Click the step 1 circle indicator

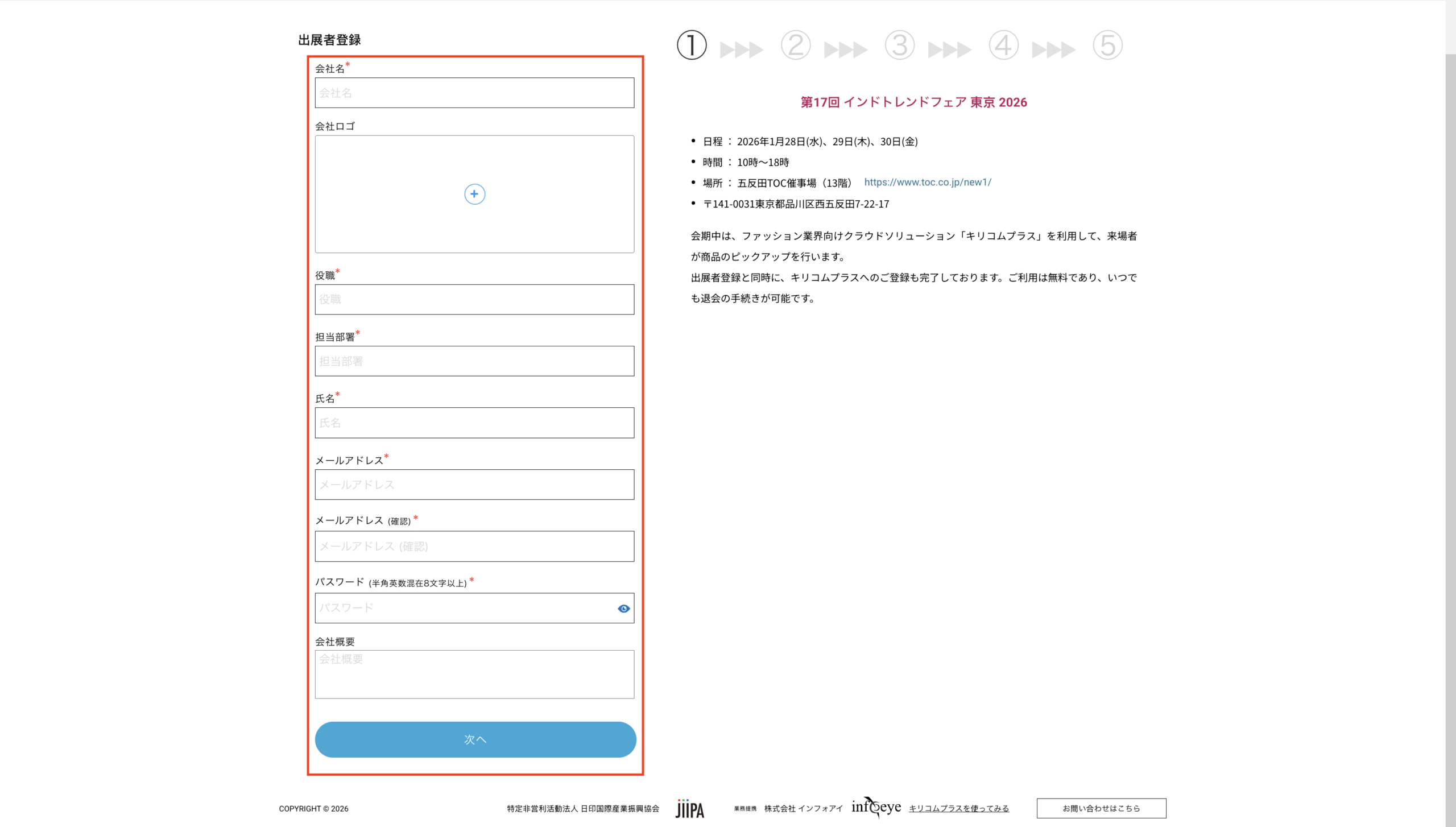692,46
